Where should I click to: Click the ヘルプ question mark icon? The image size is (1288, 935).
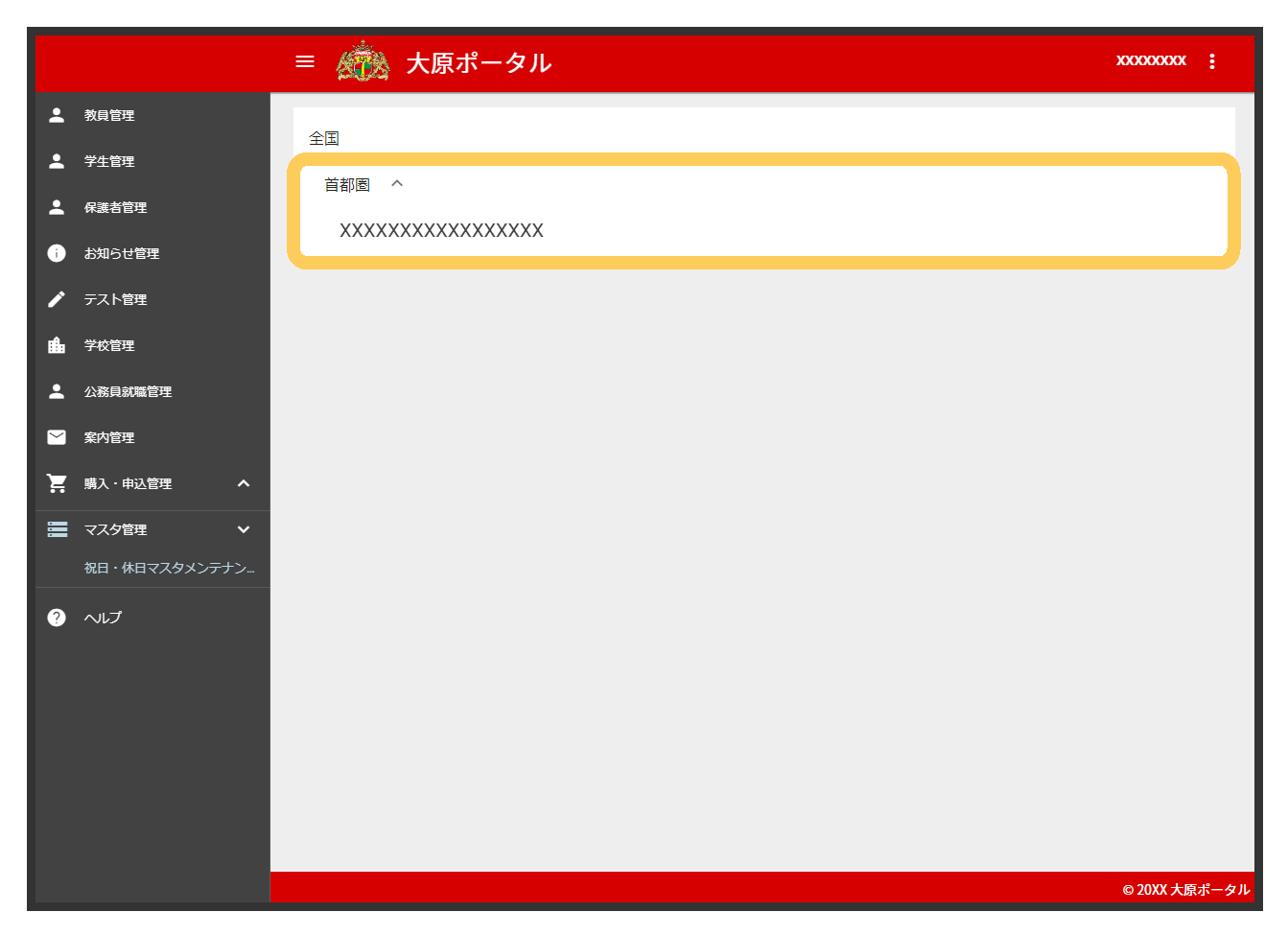pyautogui.click(x=57, y=618)
